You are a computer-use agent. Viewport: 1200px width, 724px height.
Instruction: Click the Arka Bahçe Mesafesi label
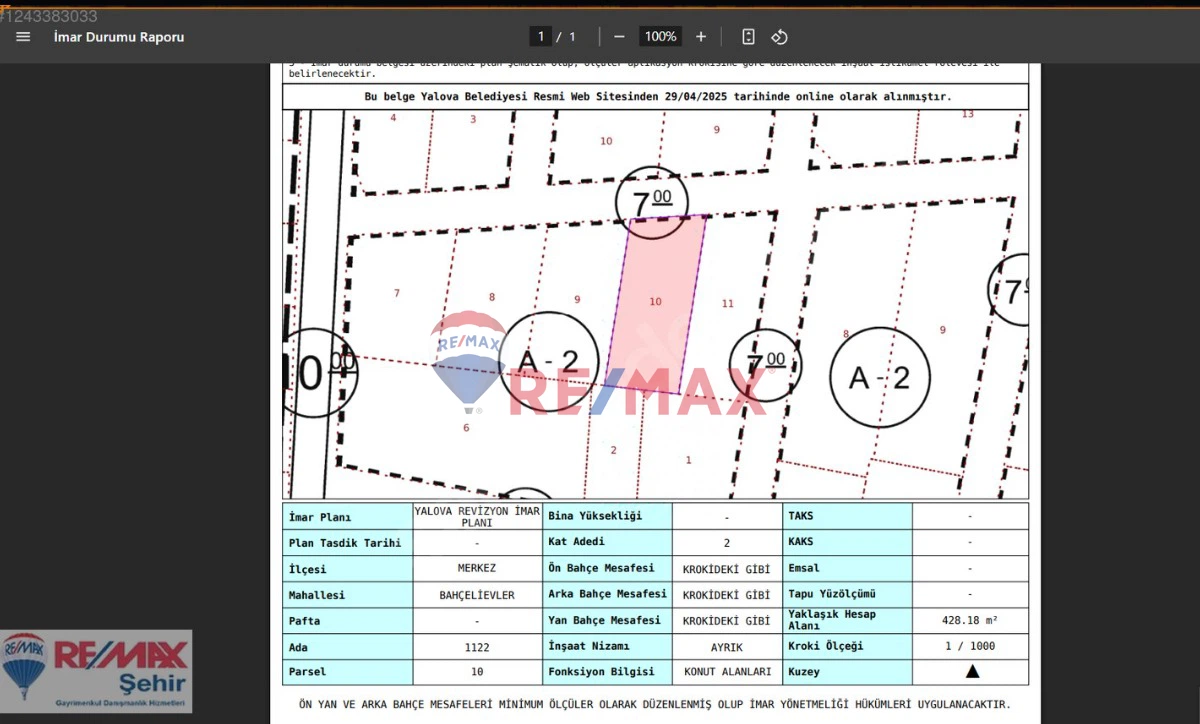click(607, 595)
